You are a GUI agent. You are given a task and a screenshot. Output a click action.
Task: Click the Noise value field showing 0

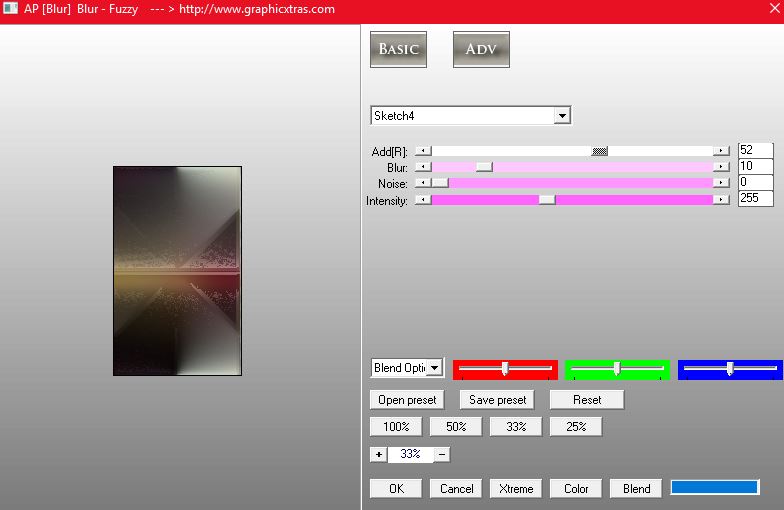click(x=756, y=182)
